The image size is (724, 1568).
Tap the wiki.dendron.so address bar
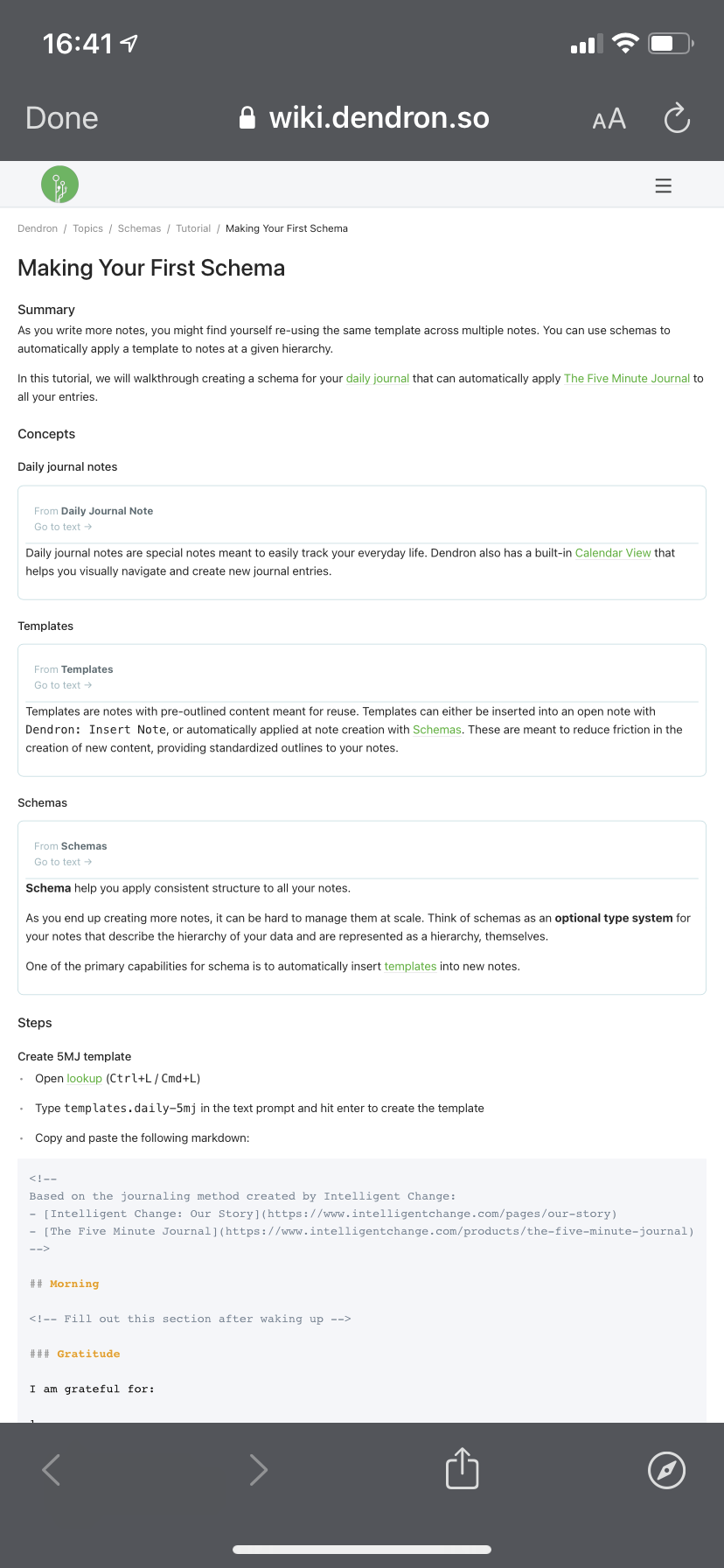(379, 117)
